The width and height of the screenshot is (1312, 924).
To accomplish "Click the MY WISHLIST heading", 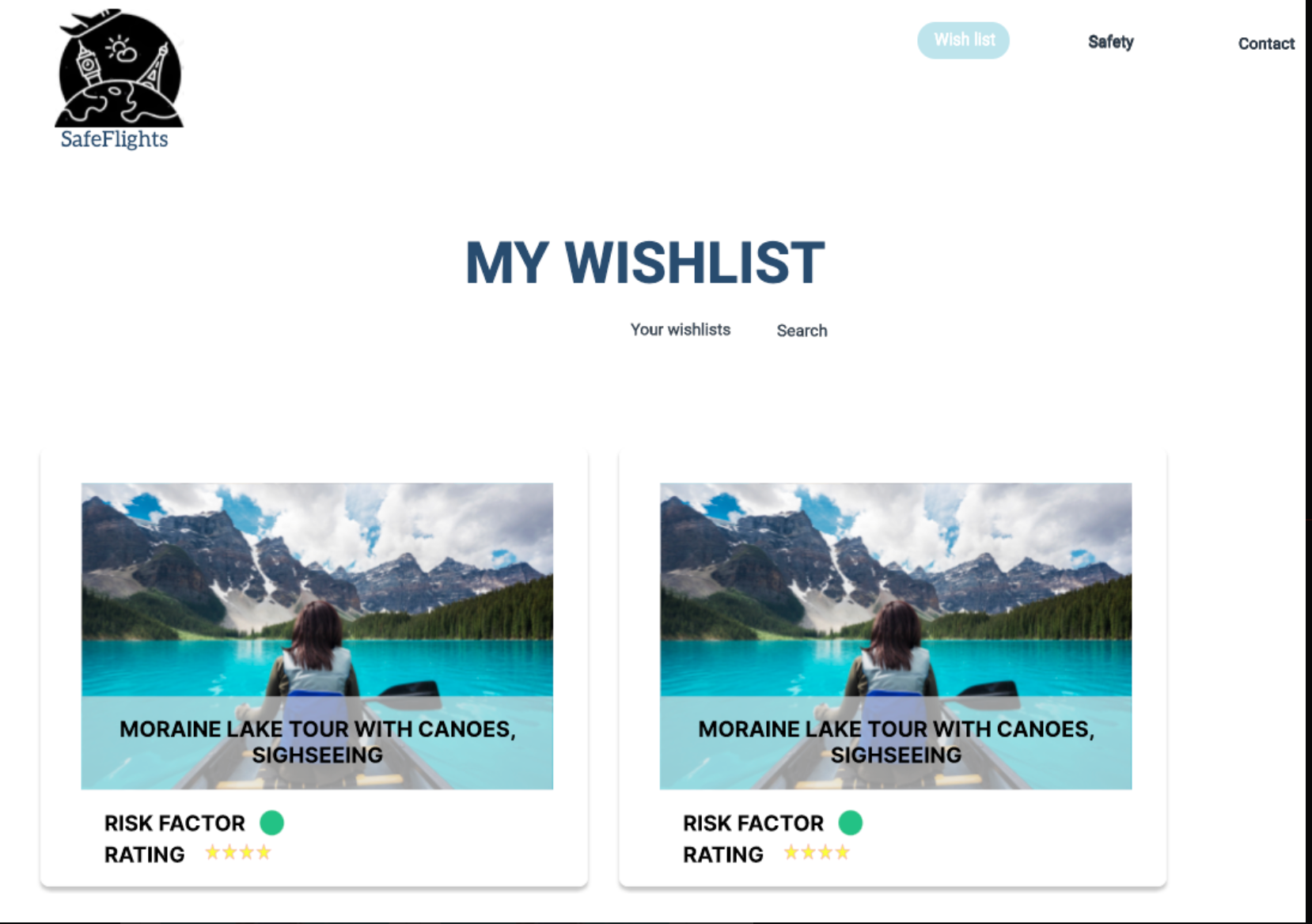I will tap(645, 263).
